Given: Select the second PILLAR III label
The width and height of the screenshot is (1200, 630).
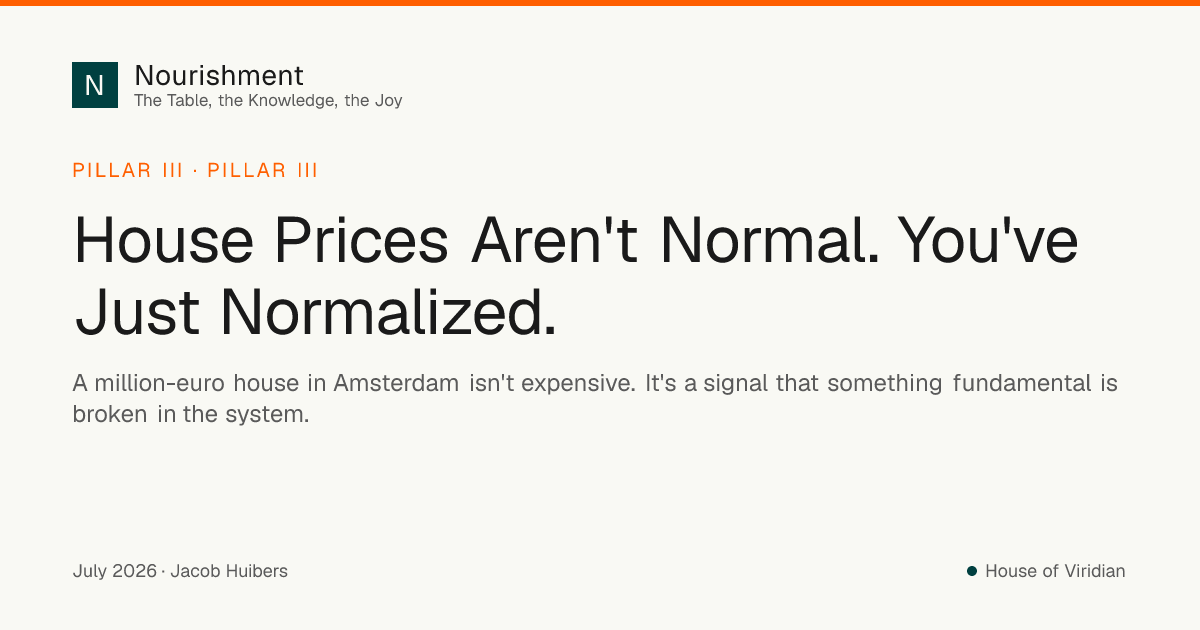Looking at the screenshot, I should (263, 170).
